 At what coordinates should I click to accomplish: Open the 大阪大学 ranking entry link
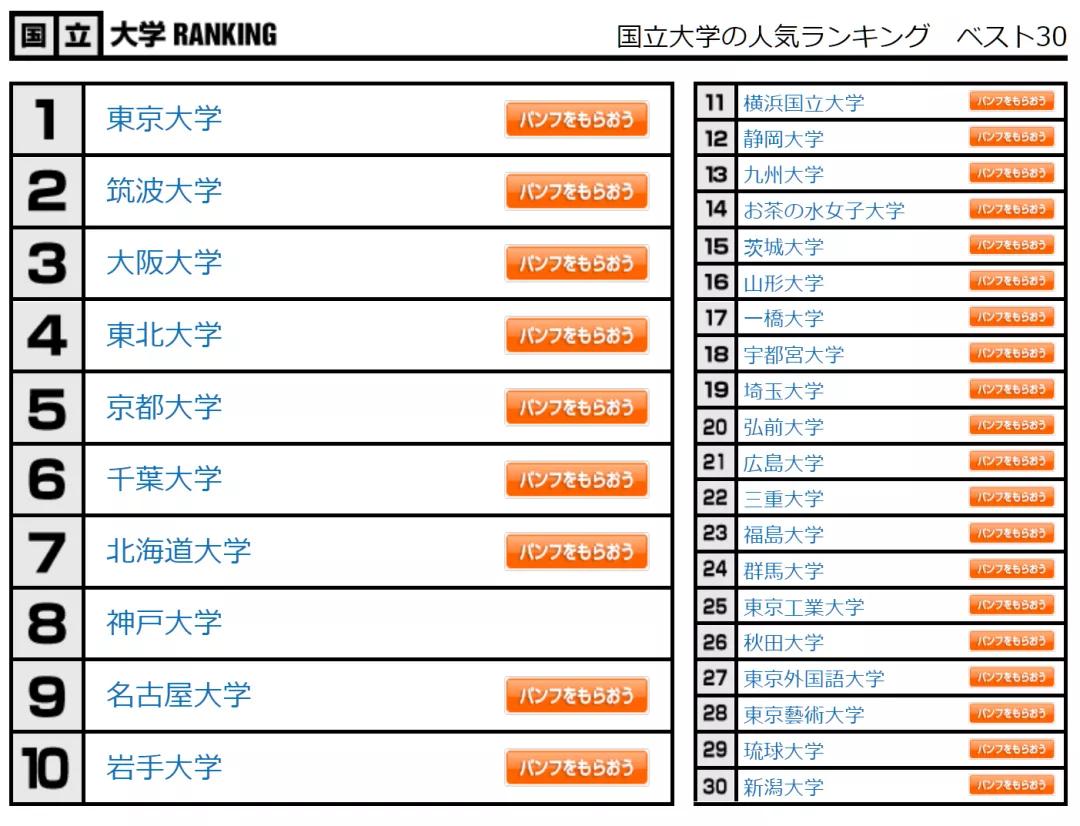coord(164,263)
